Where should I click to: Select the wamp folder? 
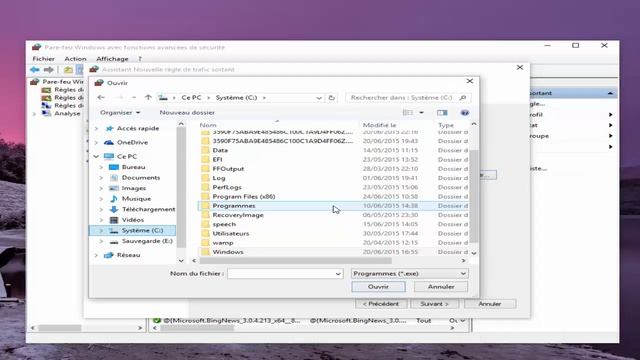tap(223, 243)
